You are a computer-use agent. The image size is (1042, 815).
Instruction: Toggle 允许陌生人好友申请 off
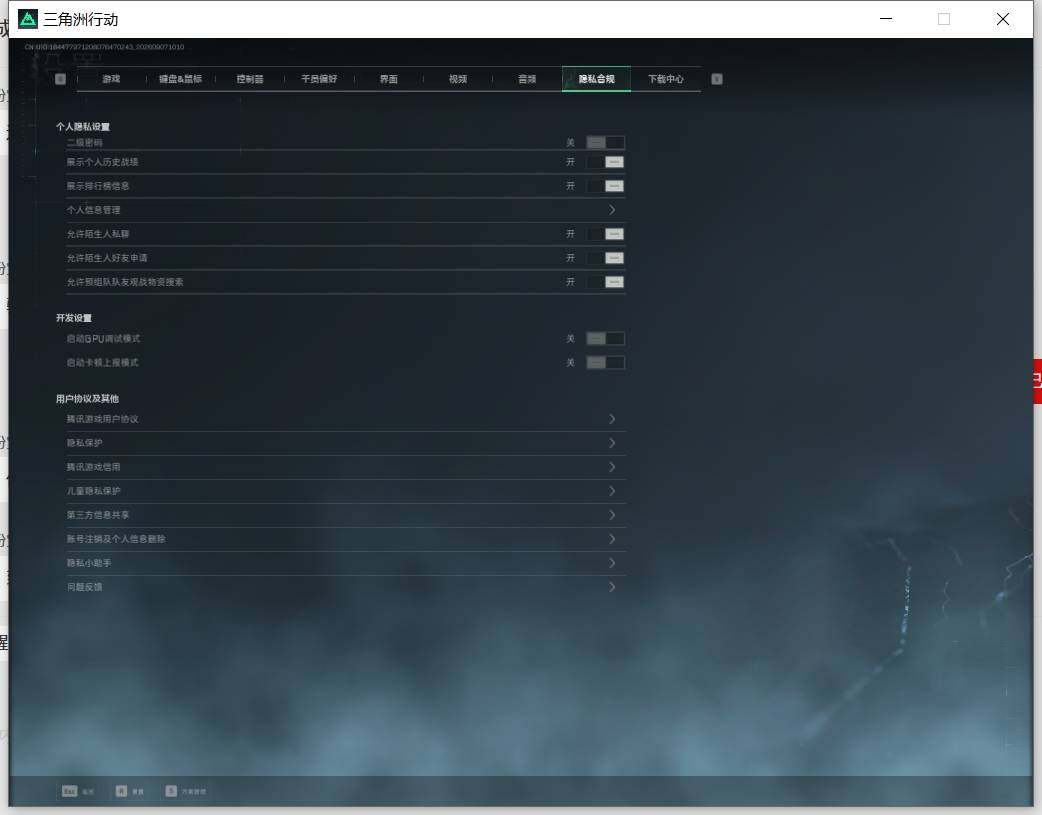(605, 258)
